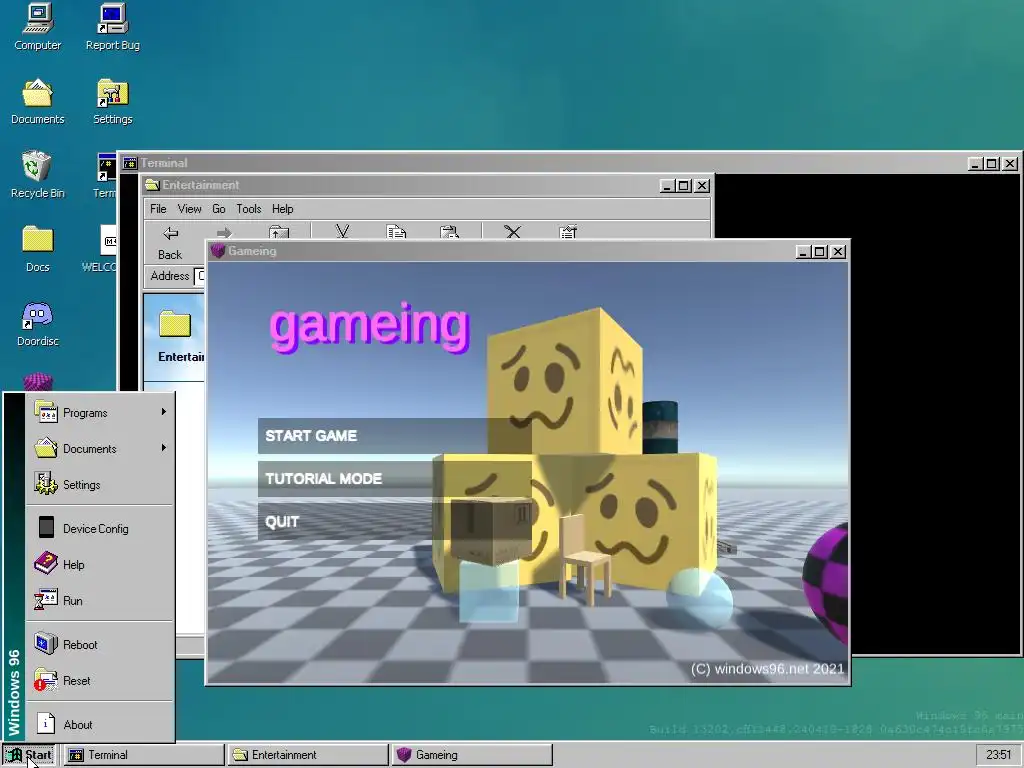The height and width of the screenshot is (768, 1024).
Task: Expand Documents submenu in Start menu
Action: [x=100, y=449]
